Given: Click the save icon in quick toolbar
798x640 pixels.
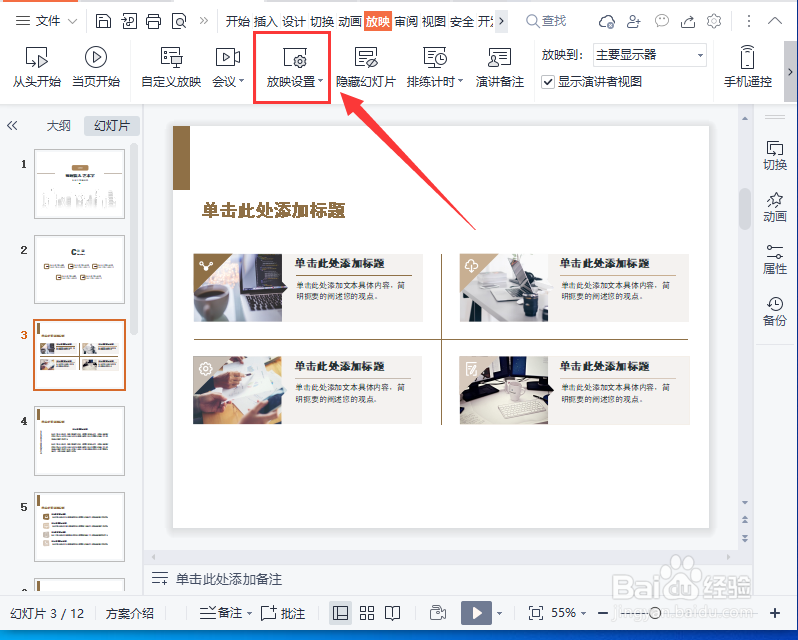Looking at the screenshot, I should click(x=103, y=21).
